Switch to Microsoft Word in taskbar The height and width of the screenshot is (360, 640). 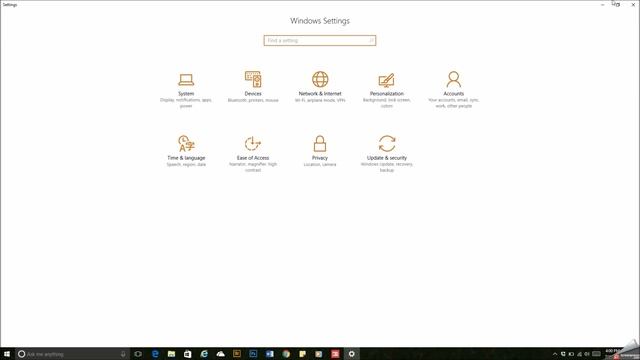270,354
